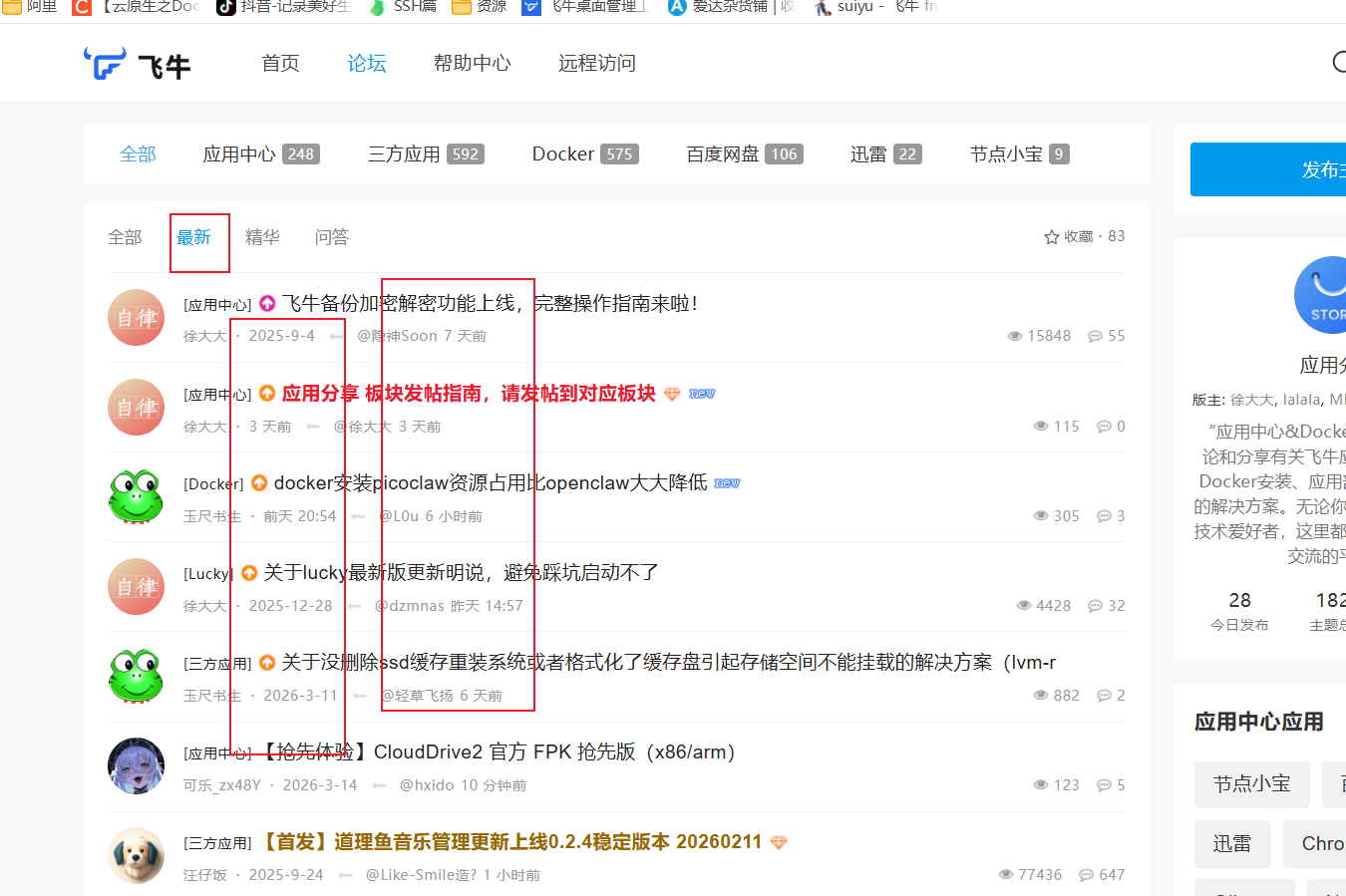Click the 发布主题 blue button
Image resolution: width=1346 pixels, height=896 pixels.
pos(1268,169)
